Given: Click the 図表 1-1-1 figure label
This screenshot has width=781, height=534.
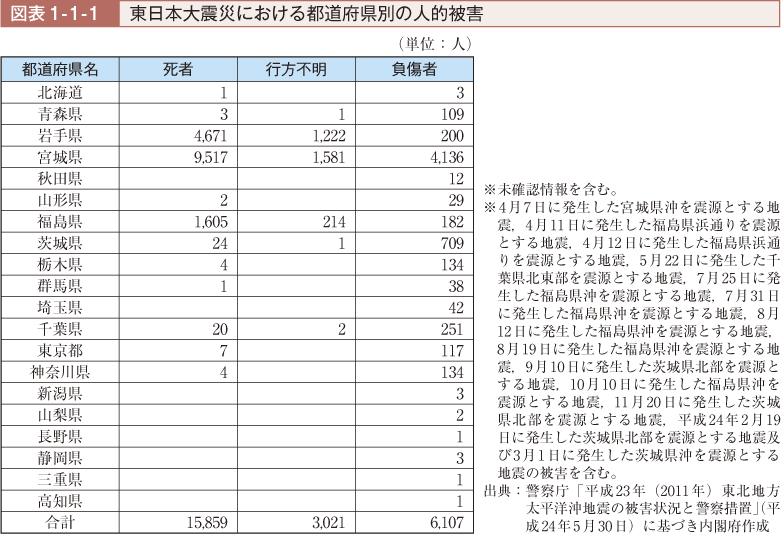Looking at the screenshot, I should 54,14.
